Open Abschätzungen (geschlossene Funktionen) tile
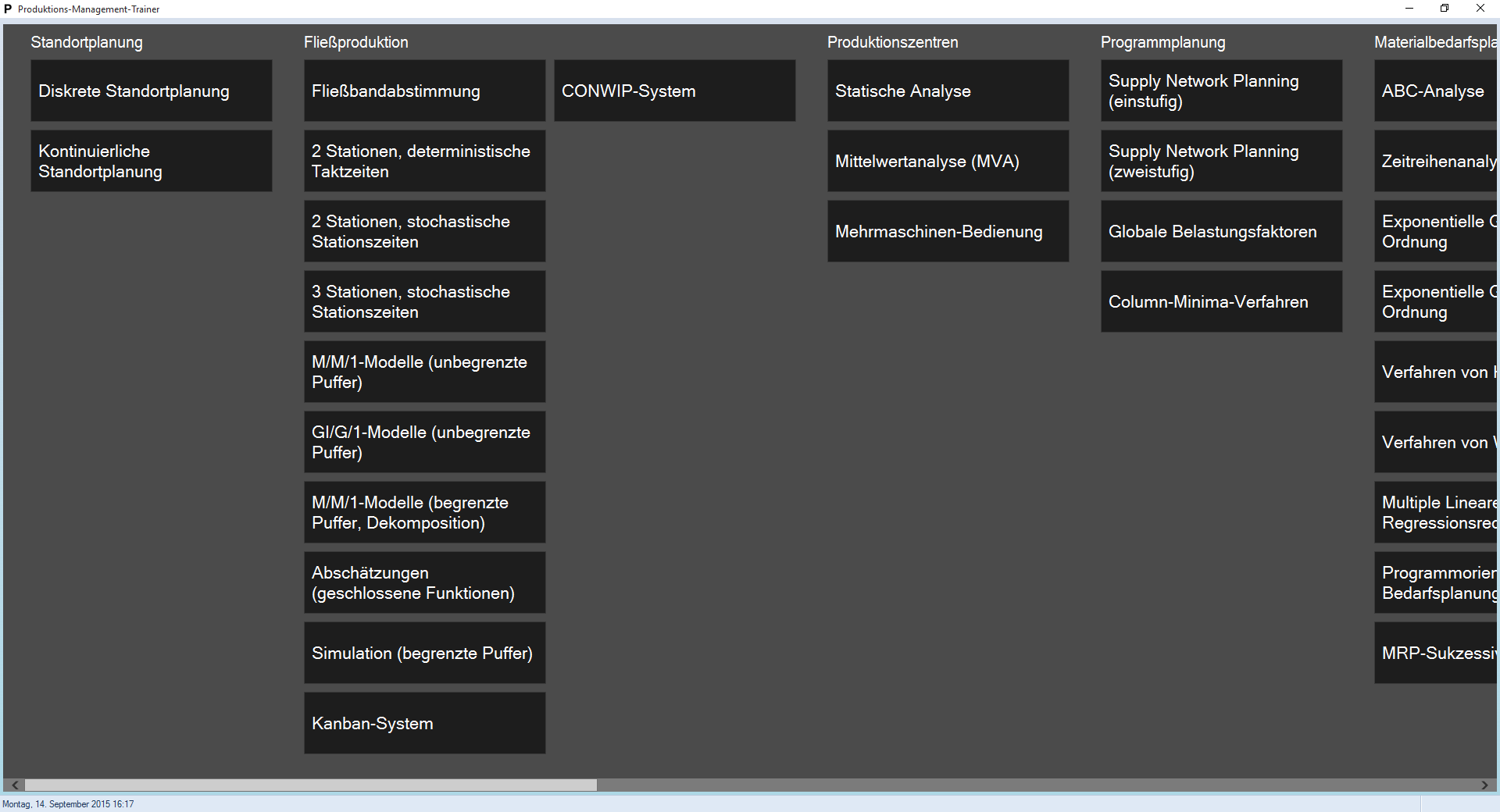Image resolution: width=1500 pixels, height=812 pixels. tap(424, 582)
